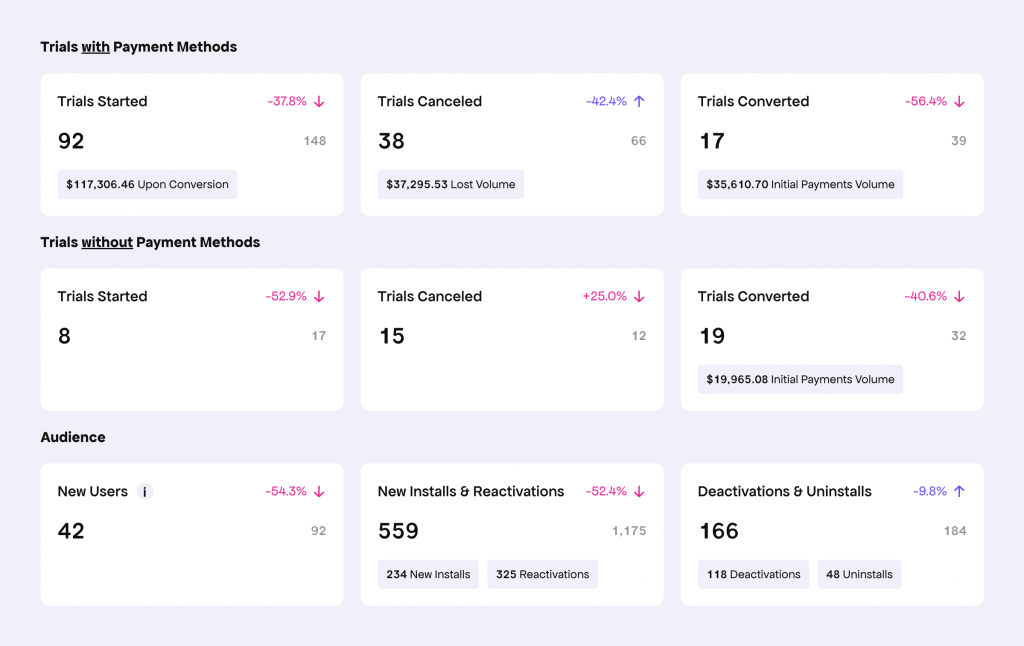This screenshot has height=646, width=1024.
Task: Open the Trials Started card title
Action: tap(104, 101)
